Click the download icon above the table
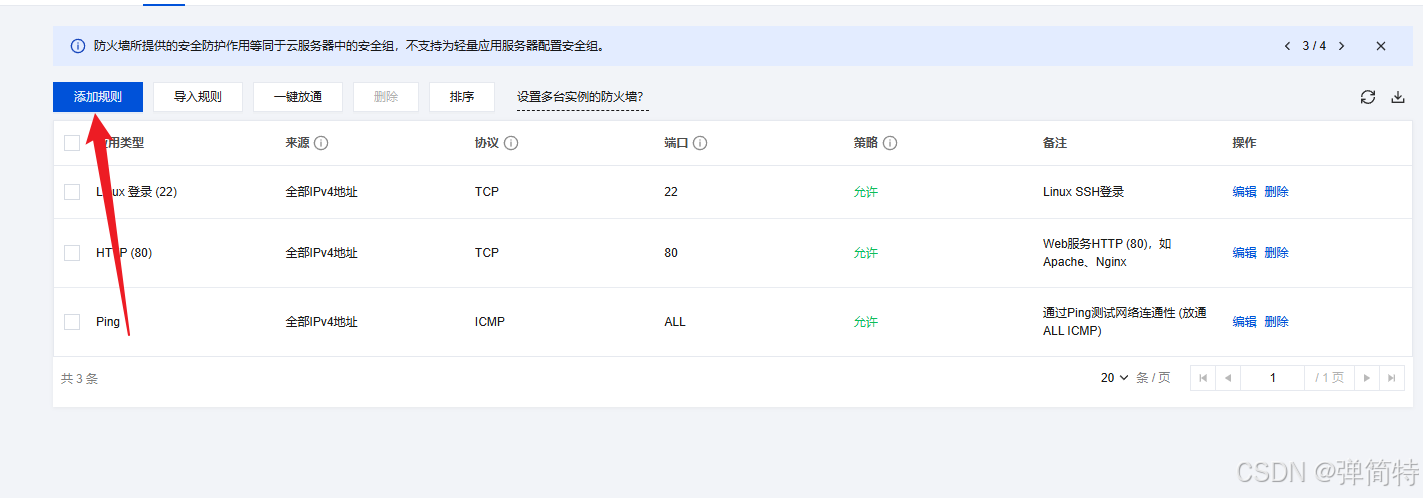This screenshot has height=498, width=1423. coord(1398,97)
